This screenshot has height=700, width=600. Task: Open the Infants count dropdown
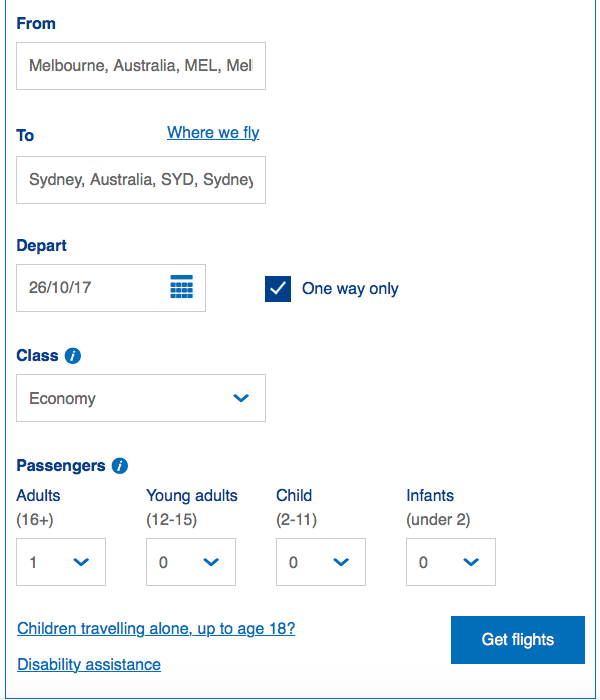tap(451, 562)
